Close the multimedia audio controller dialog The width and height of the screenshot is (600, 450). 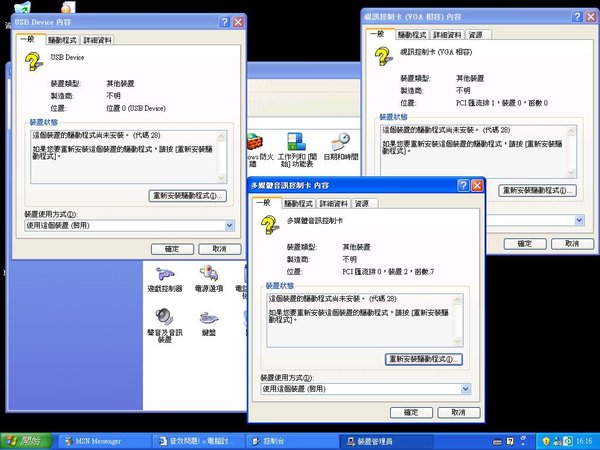click(477, 186)
